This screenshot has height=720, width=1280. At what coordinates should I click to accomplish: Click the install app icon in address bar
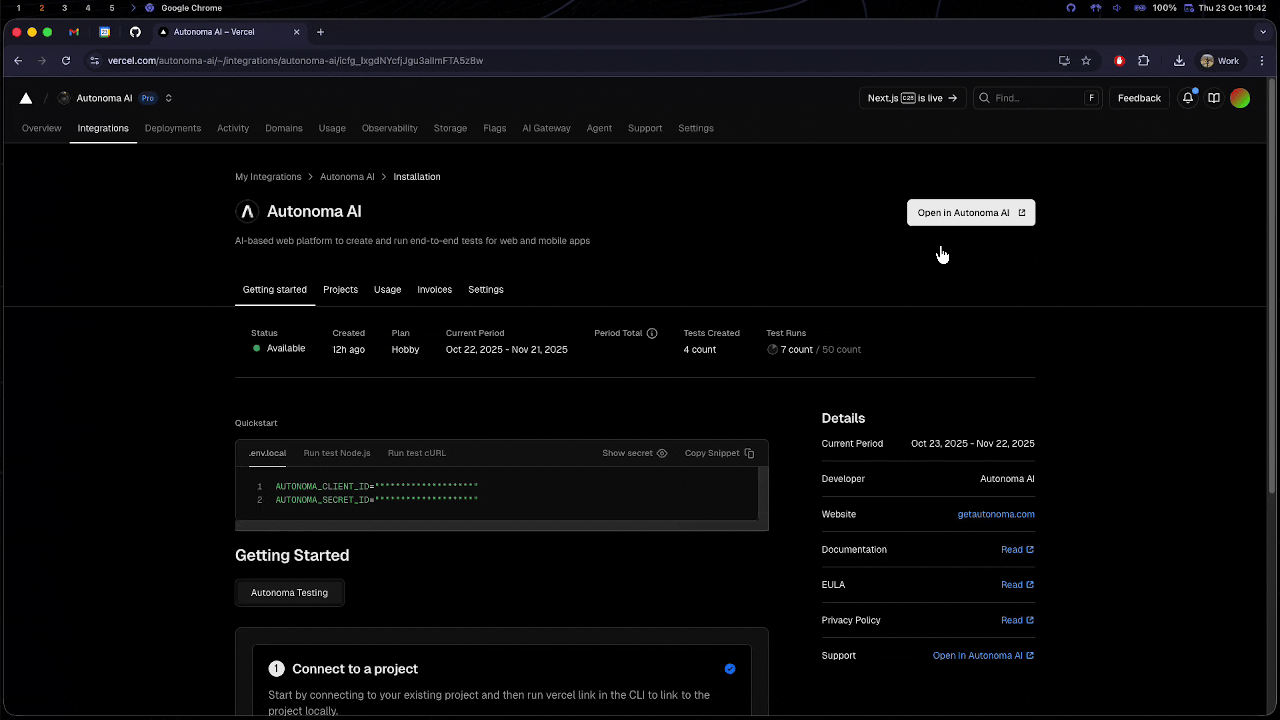(1064, 61)
